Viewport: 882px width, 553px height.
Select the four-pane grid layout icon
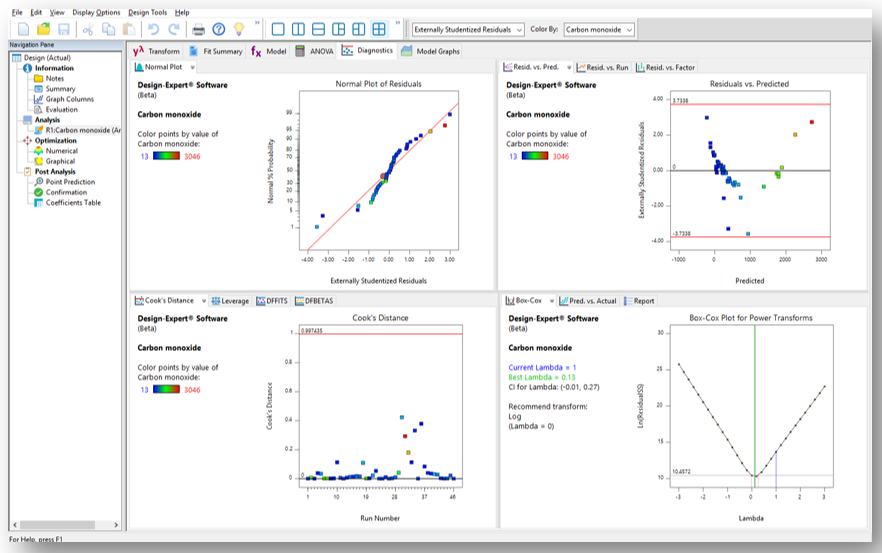[x=379, y=29]
